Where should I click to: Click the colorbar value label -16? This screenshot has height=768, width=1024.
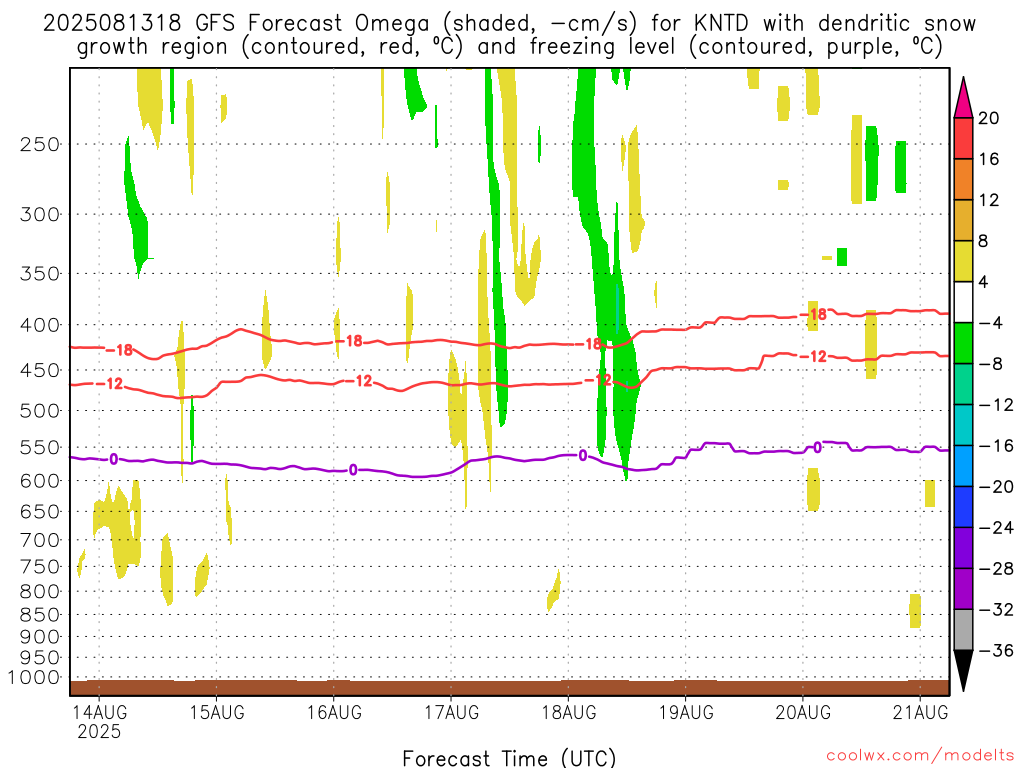tap(996, 446)
